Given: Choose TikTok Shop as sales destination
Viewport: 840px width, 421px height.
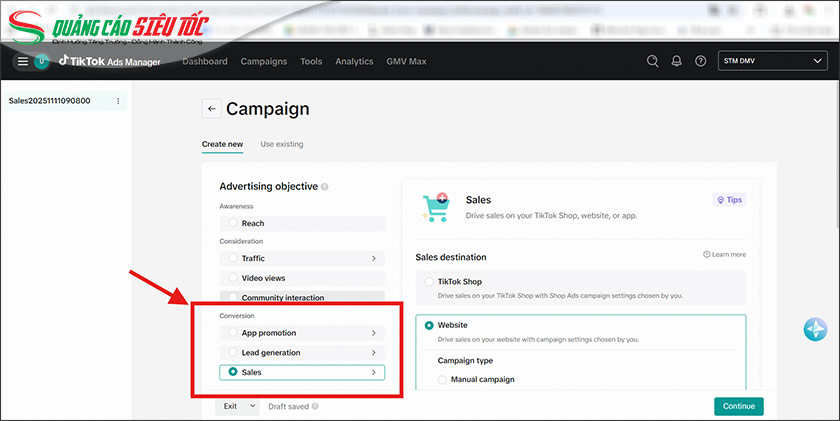Looking at the screenshot, I should click(430, 282).
